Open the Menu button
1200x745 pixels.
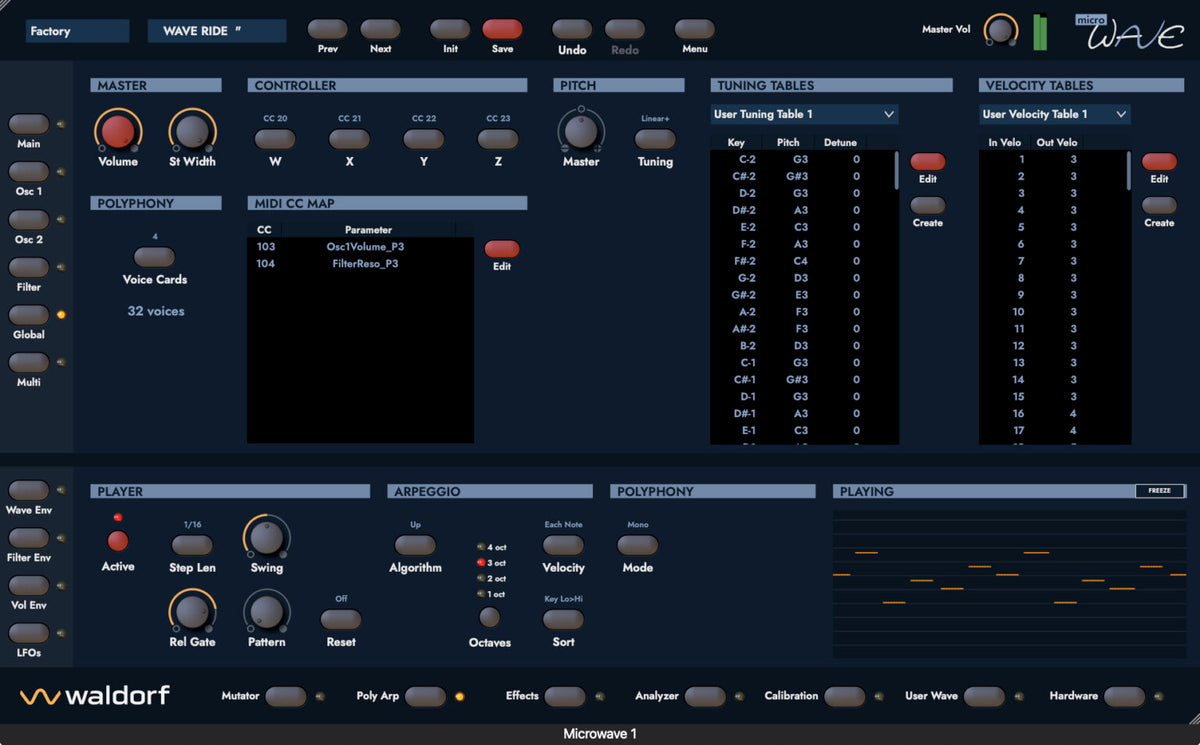(x=694, y=30)
